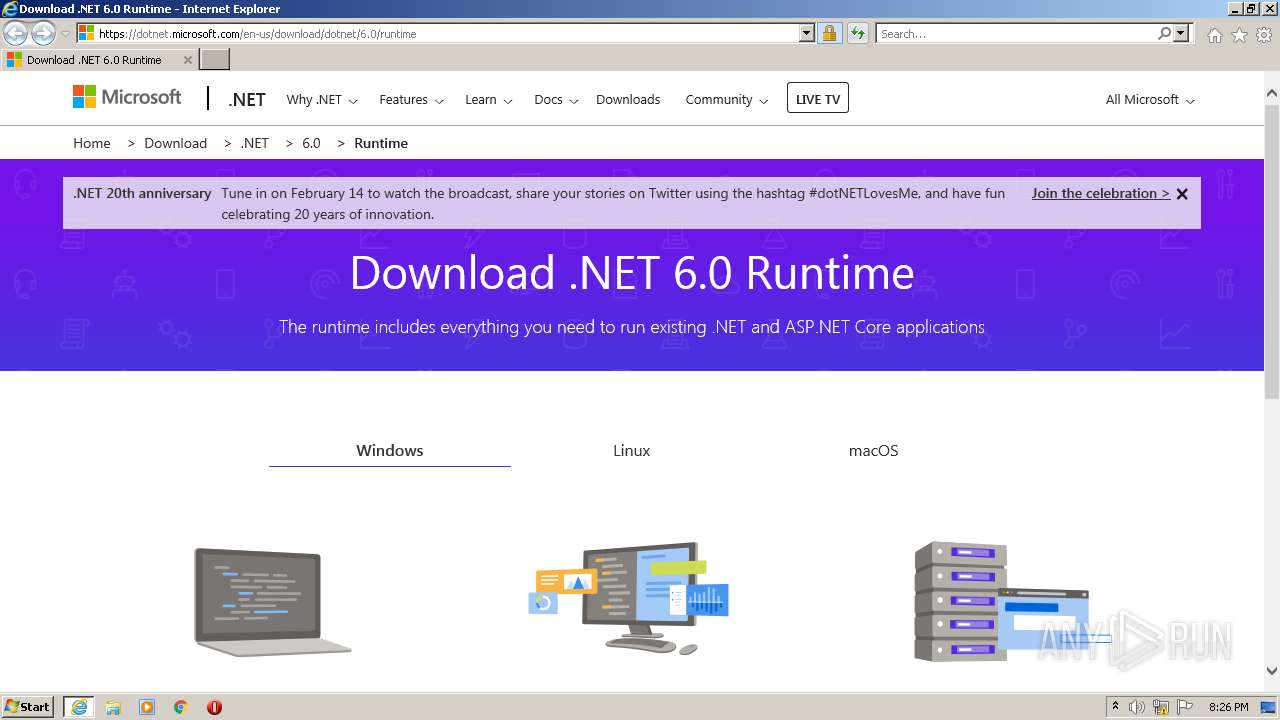Click the network tray icon
The height and width of the screenshot is (720, 1280).
1161,707
